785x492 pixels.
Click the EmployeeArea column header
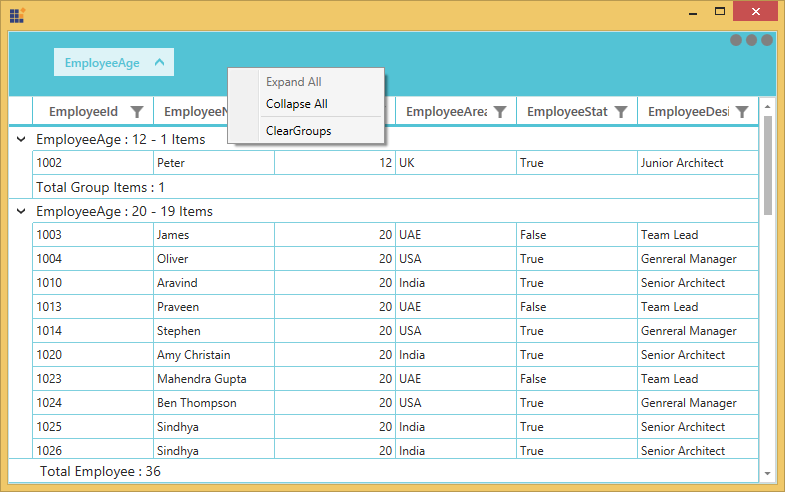click(456, 111)
